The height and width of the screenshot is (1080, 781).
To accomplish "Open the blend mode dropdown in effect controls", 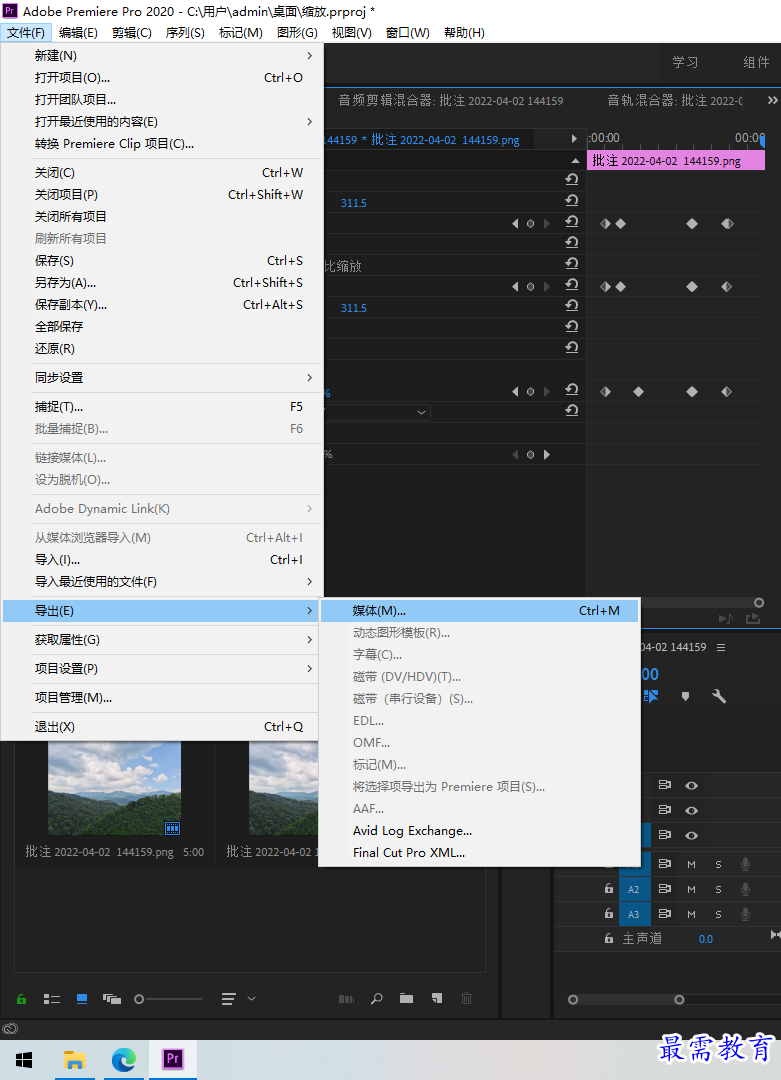I will (x=377, y=413).
